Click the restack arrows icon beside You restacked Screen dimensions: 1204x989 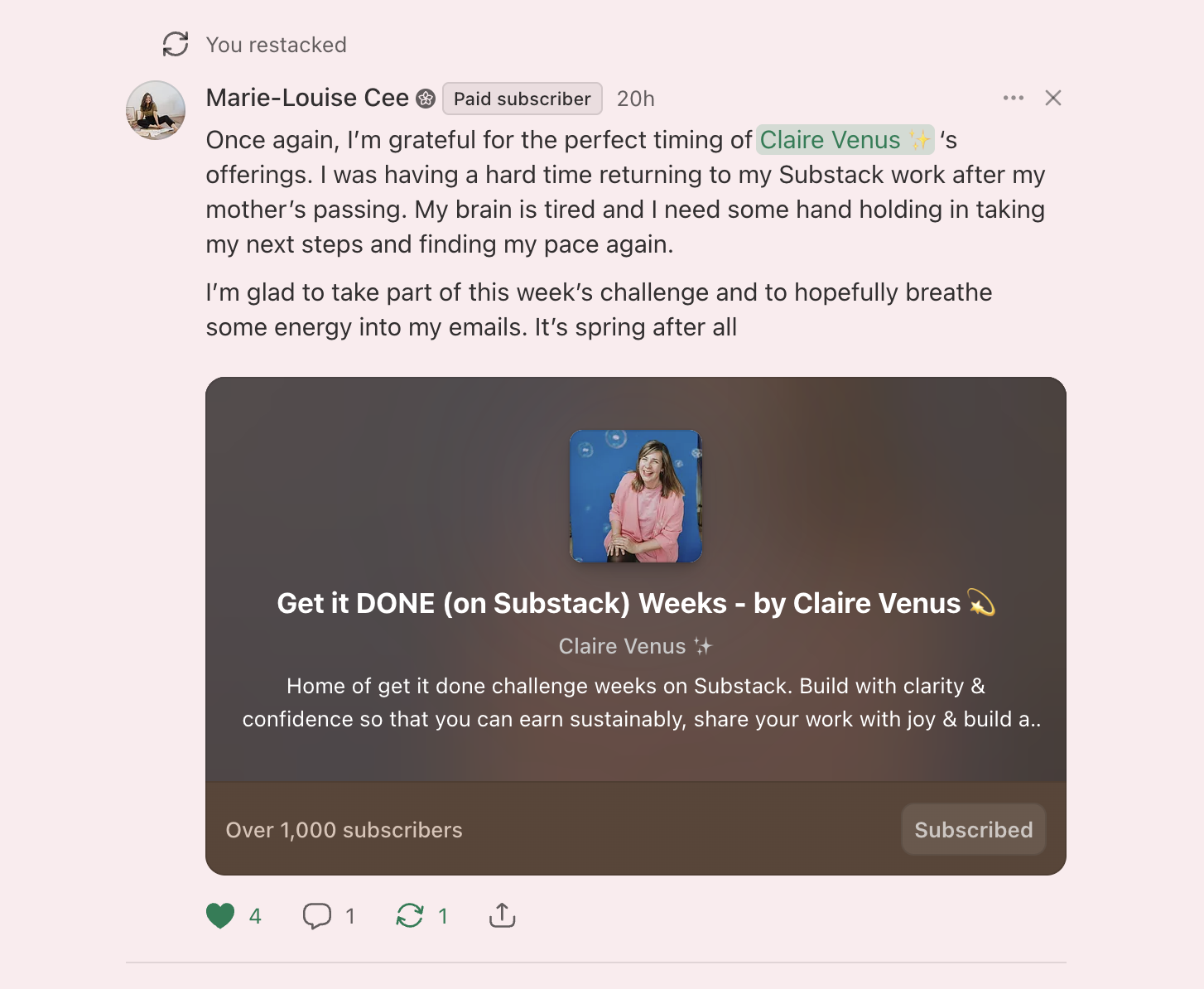[x=176, y=44]
